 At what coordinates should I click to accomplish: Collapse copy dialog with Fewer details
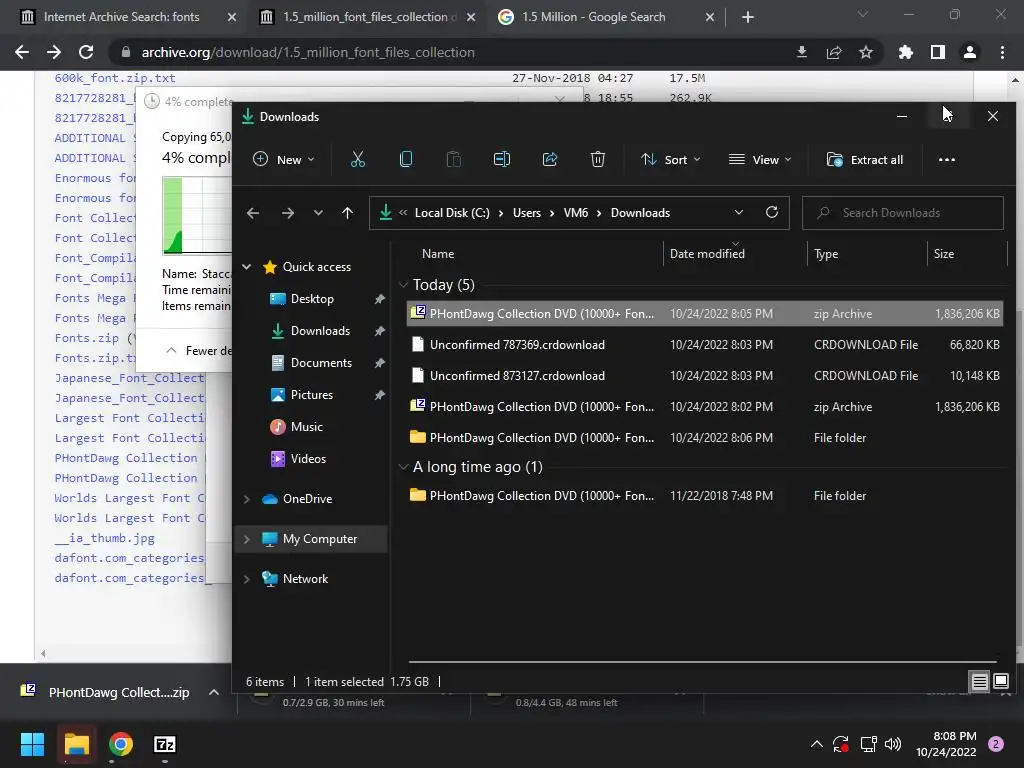coord(200,351)
